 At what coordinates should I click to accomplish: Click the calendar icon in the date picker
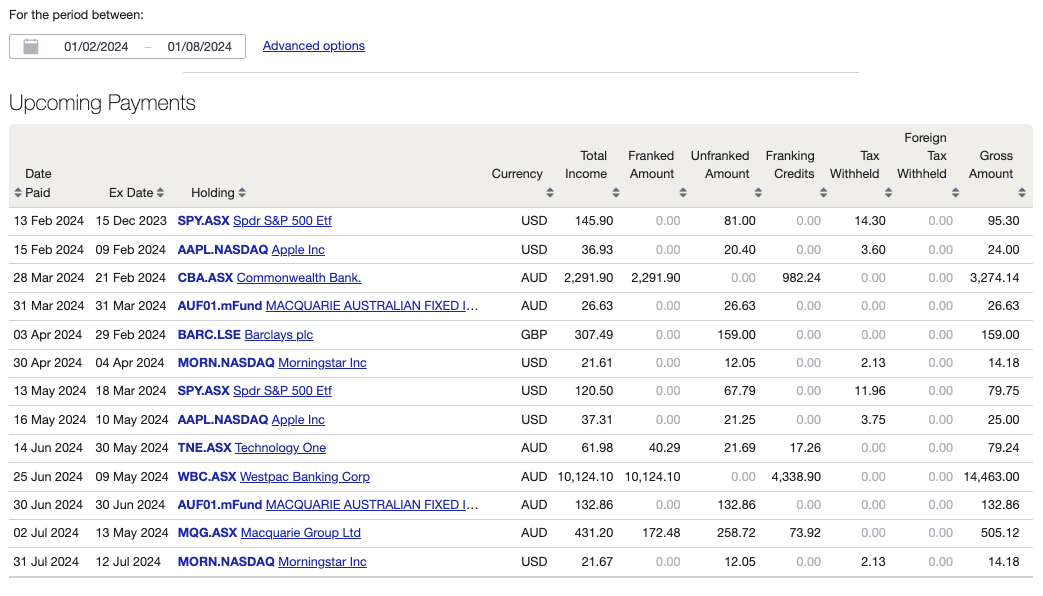coord(31,45)
